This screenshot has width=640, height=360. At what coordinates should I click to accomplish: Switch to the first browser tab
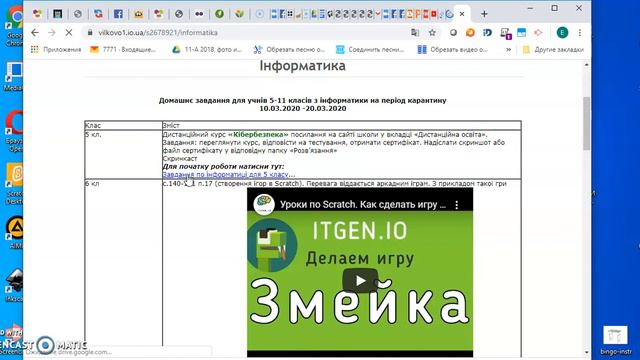click(x=38, y=14)
